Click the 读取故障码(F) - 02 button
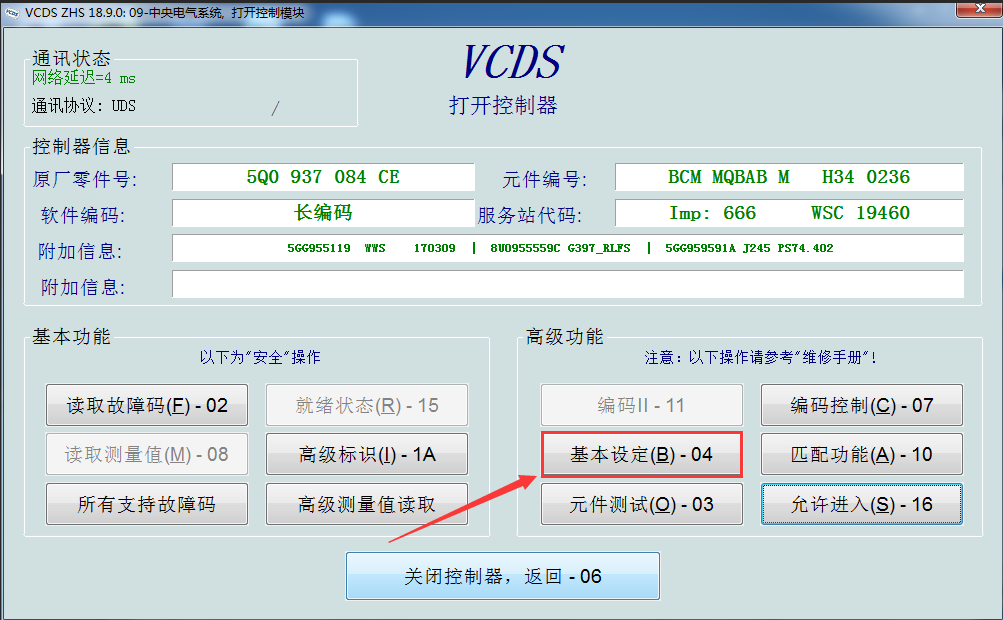1003x620 pixels. (146, 405)
